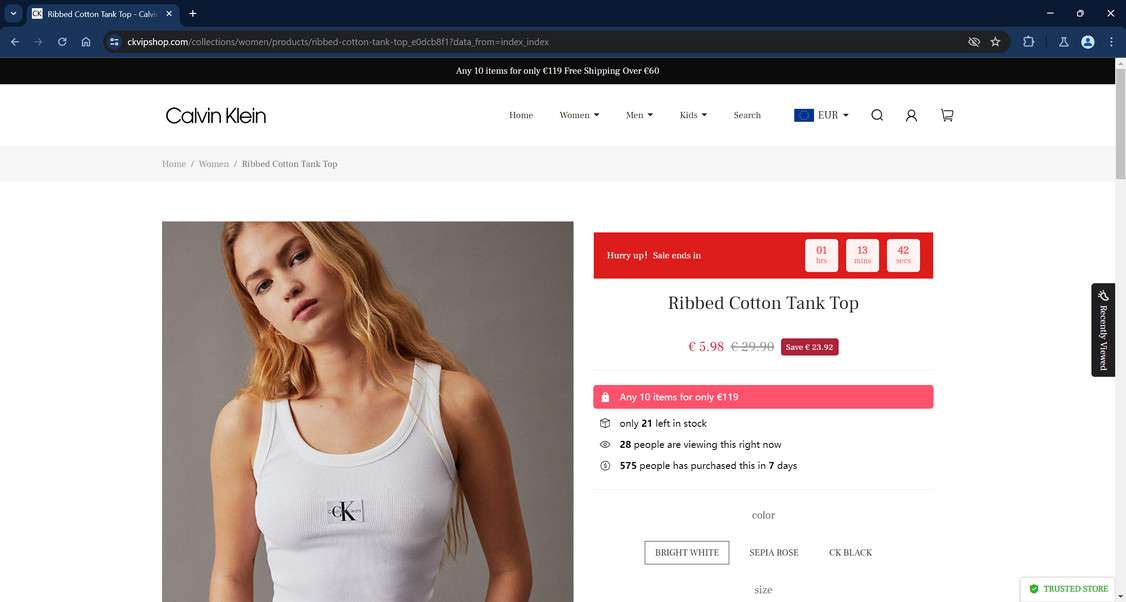Screen dimensions: 1126x602
Task: Close the Ribbed Cotton Tank Top tab
Action: pos(169,14)
